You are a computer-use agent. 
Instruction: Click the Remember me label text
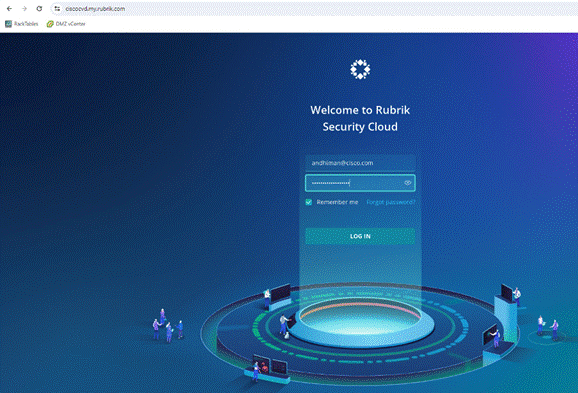[337, 202]
